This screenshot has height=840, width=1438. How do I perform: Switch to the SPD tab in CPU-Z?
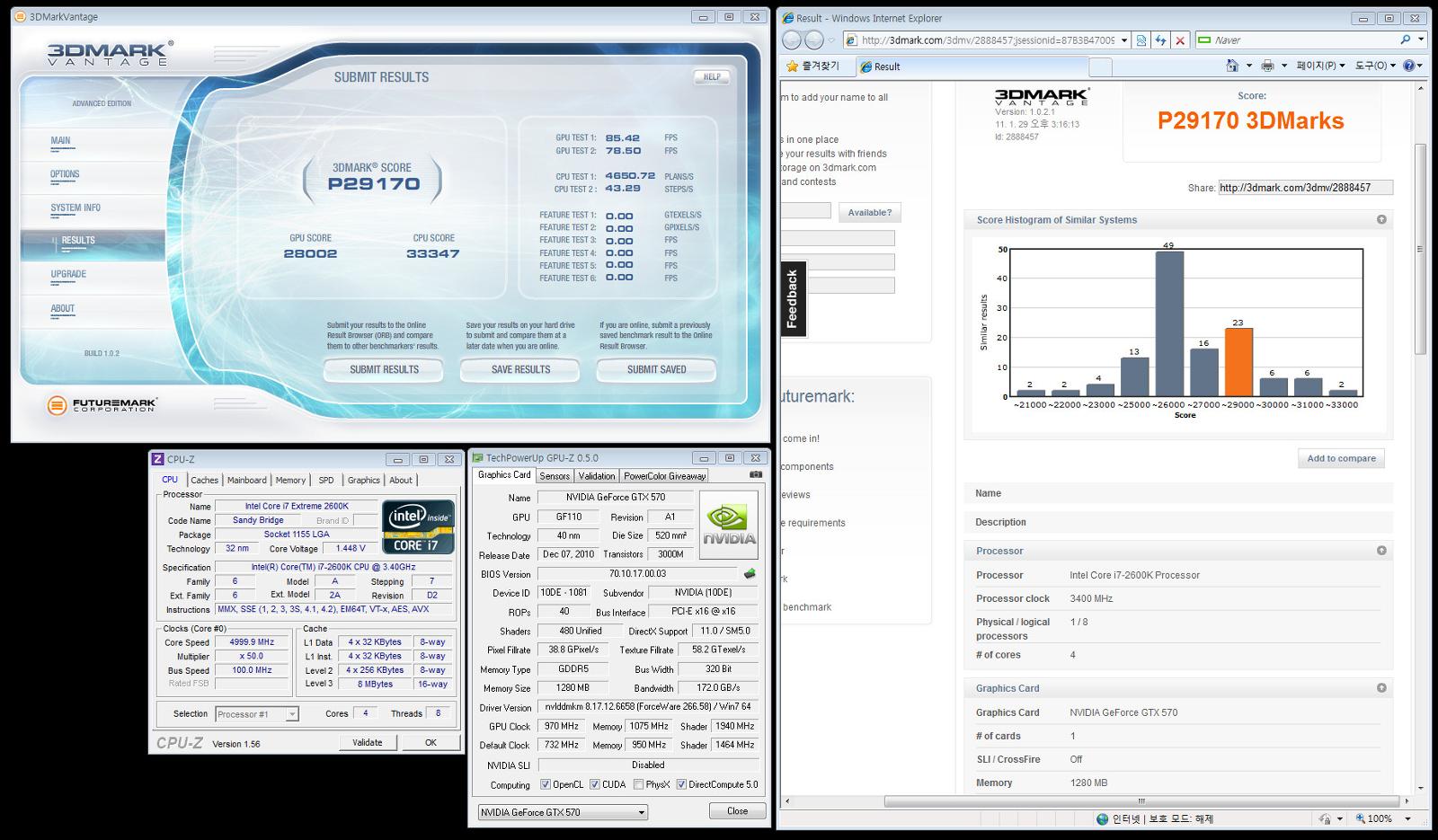(326, 480)
